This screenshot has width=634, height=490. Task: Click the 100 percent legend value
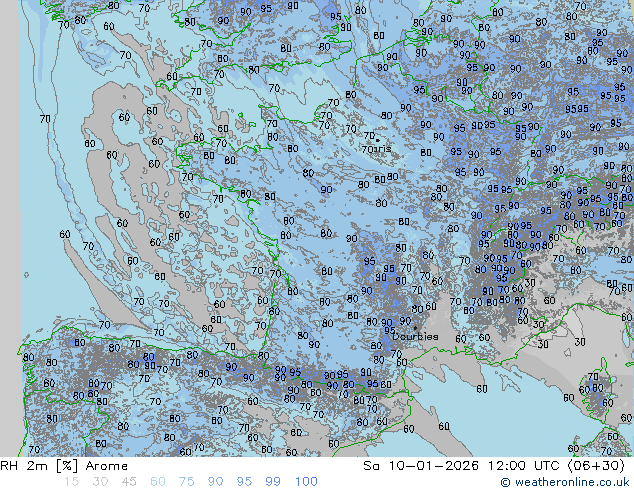click(x=306, y=482)
